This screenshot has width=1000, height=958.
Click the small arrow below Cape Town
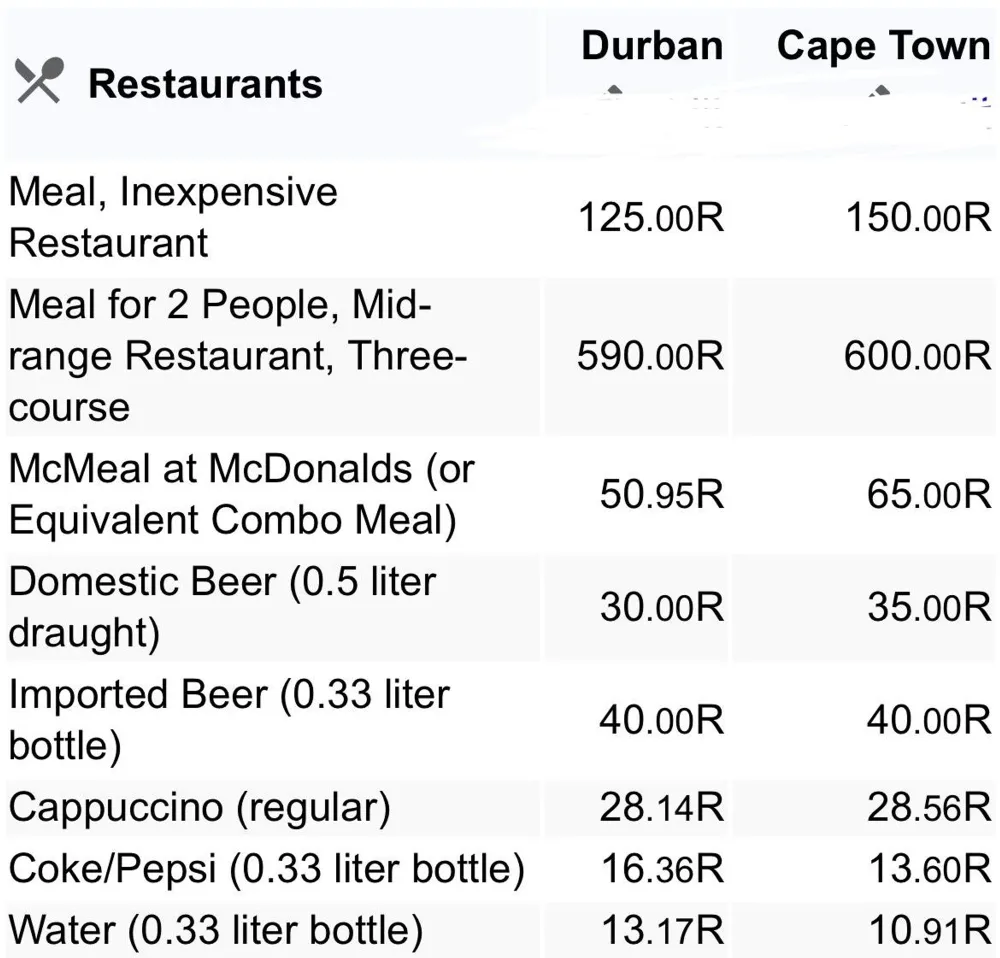point(880,90)
